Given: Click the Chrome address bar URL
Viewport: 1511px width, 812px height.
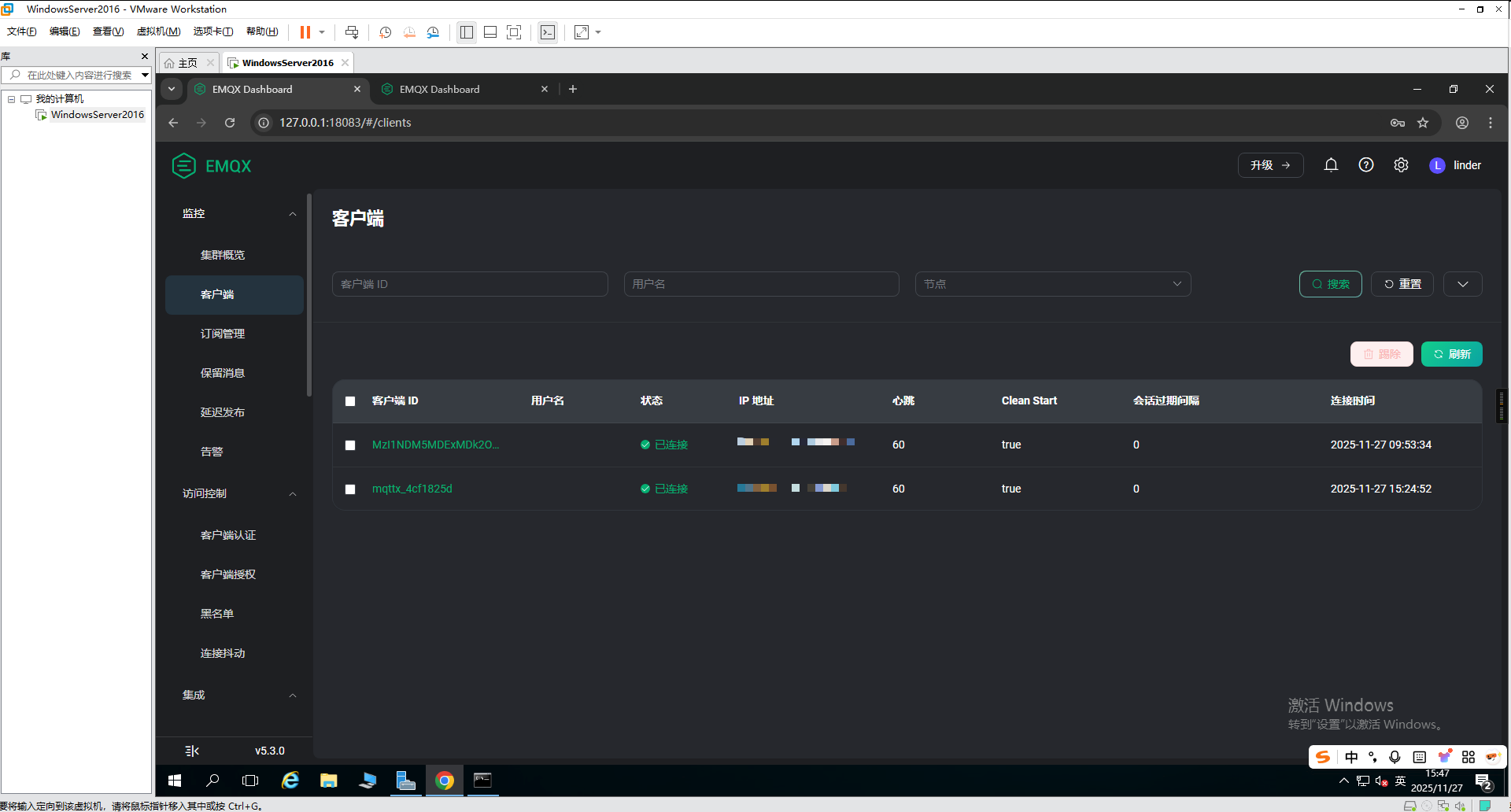Looking at the screenshot, I should [x=345, y=123].
